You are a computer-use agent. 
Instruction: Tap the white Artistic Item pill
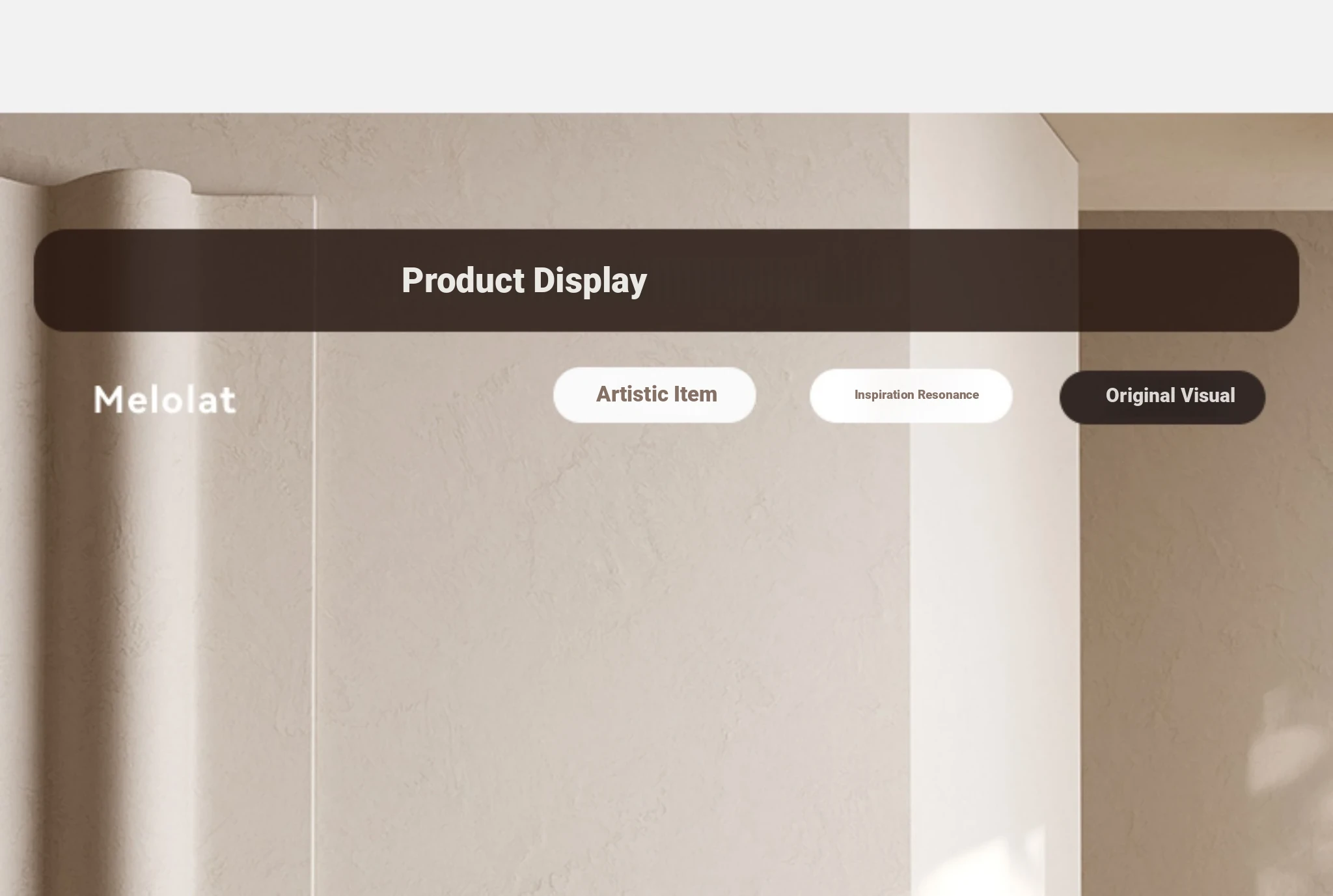point(654,395)
